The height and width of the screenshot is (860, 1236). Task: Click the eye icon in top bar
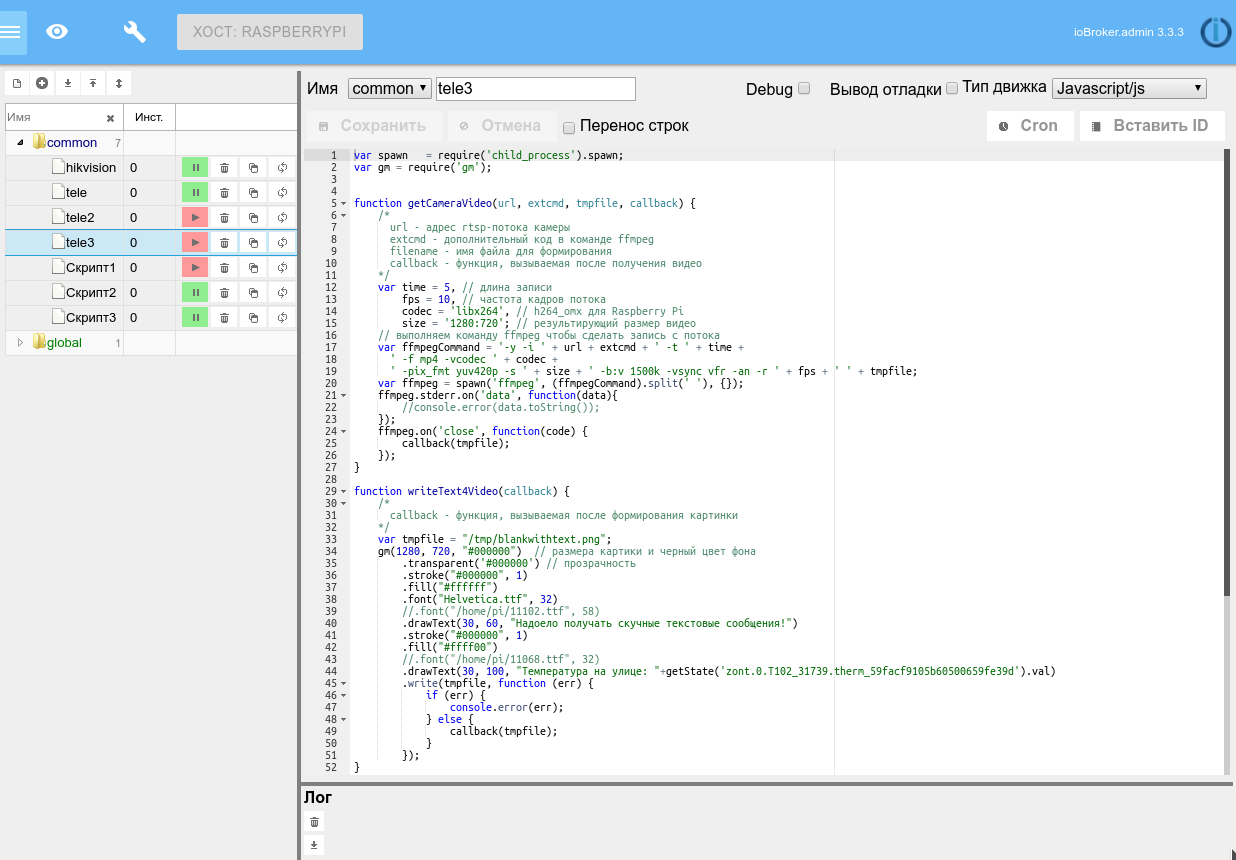pos(58,31)
